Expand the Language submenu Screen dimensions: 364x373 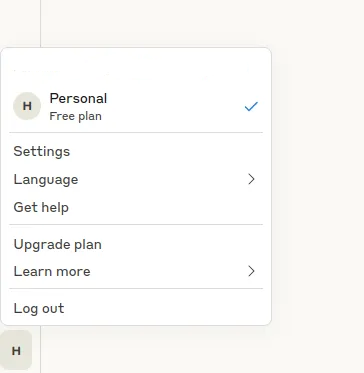[x=136, y=179]
